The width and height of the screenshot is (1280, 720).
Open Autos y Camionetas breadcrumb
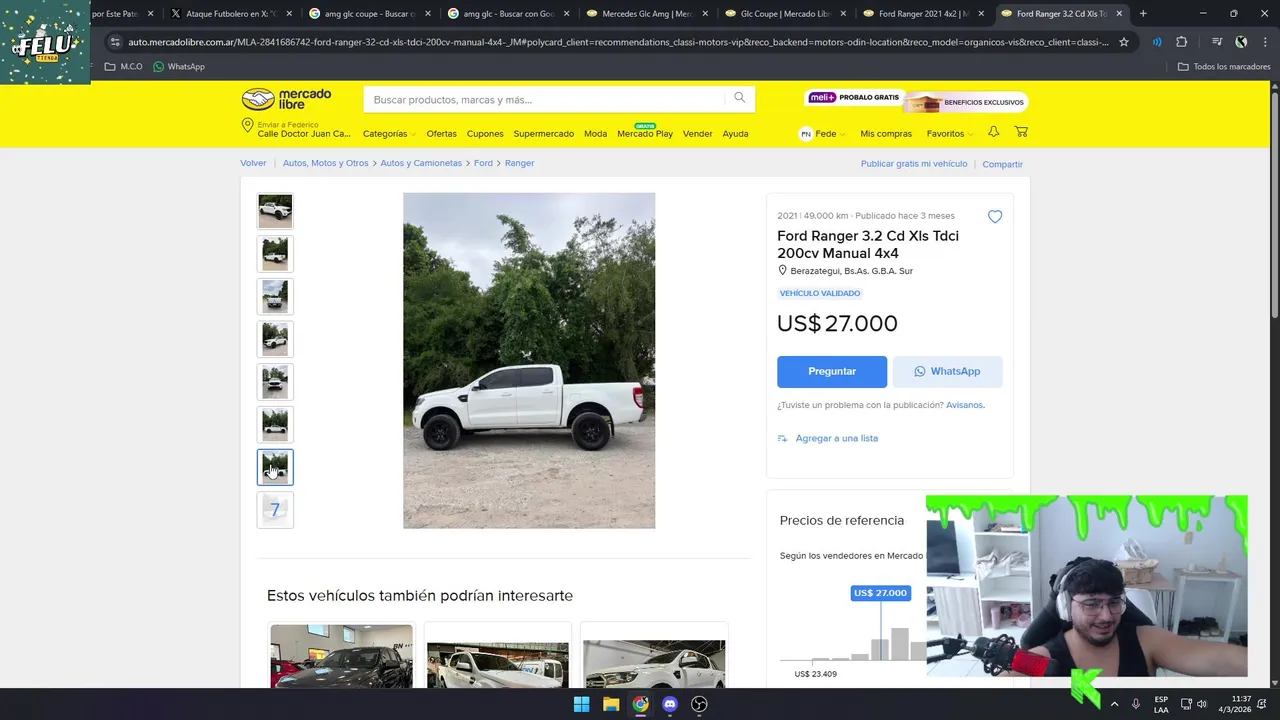tap(421, 163)
